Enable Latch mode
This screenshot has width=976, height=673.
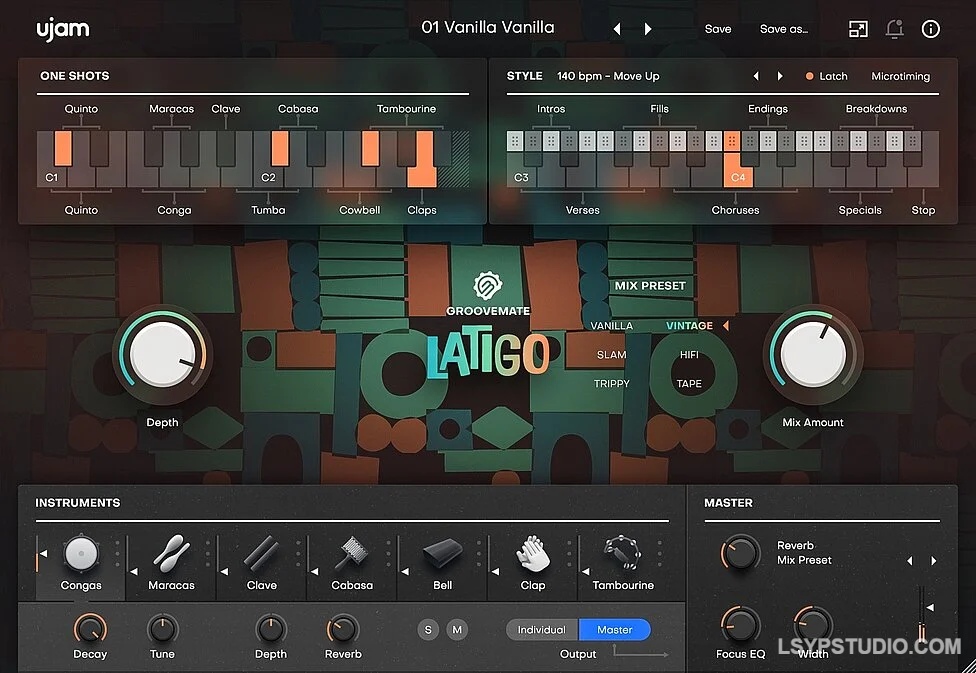[x=827, y=75]
